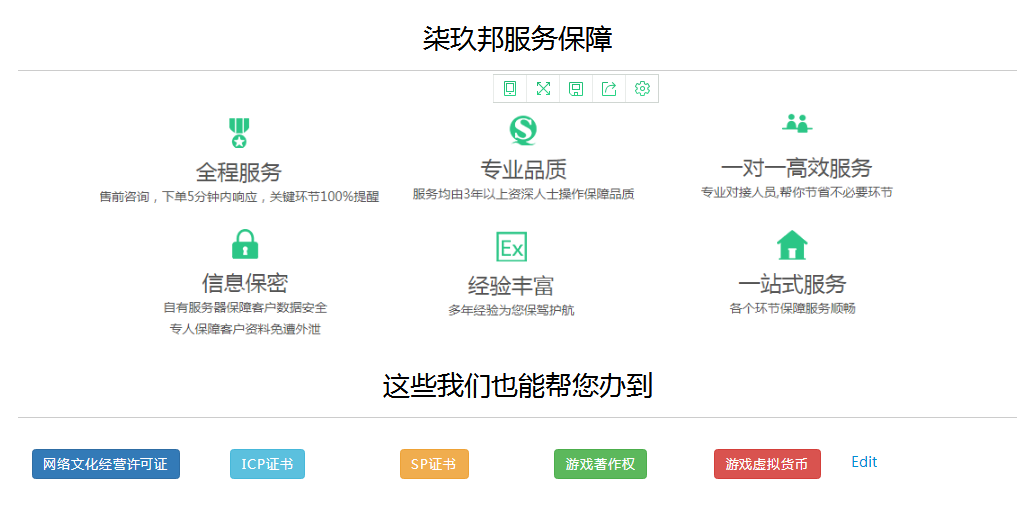Click the orange SP证书 button

(x=434, y=464)
